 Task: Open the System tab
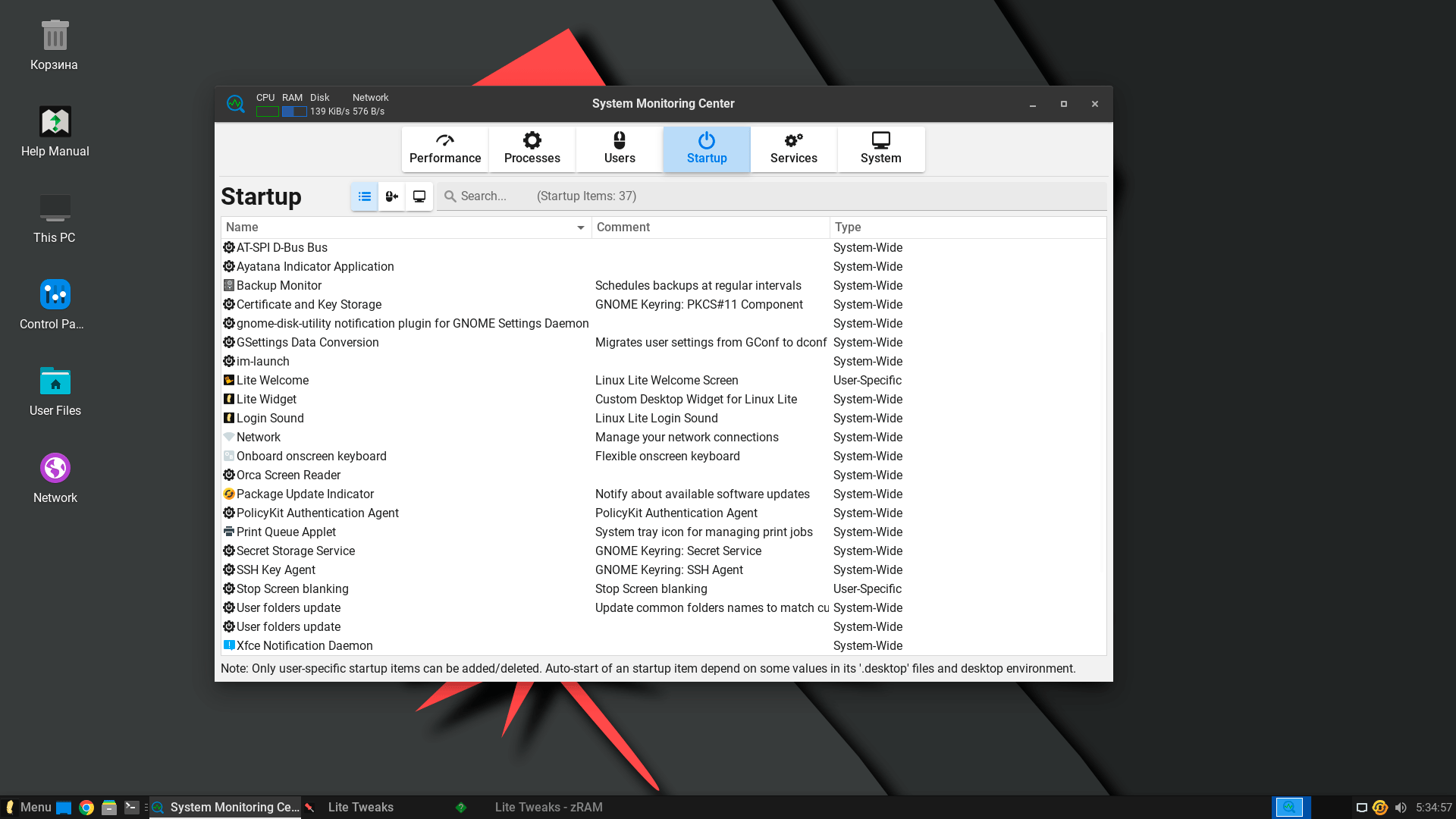tap(880, 149)
